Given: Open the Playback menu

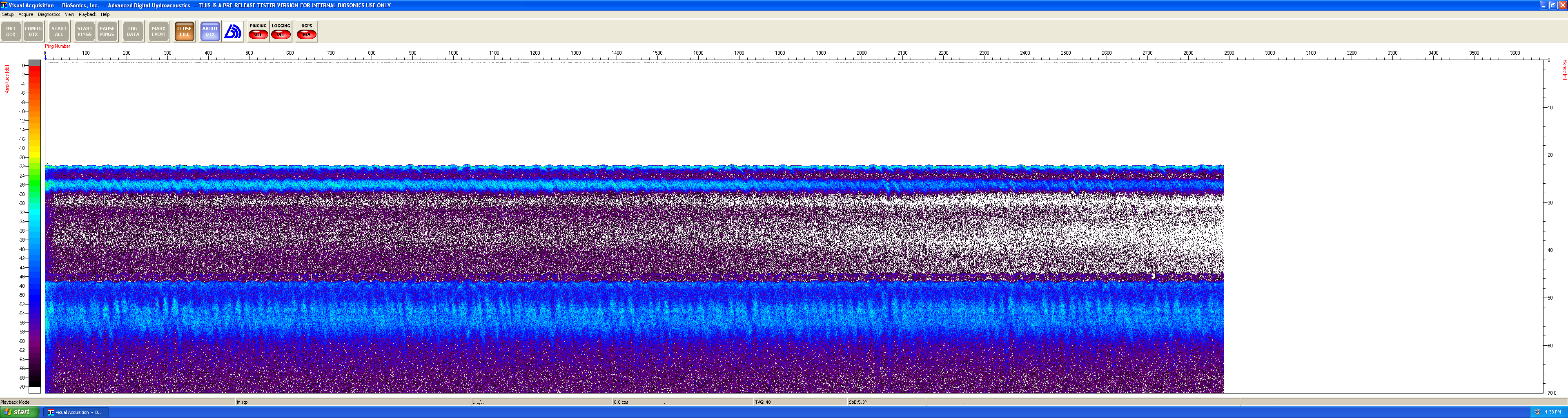Looking at the screenshot, I should click(87, 14).
